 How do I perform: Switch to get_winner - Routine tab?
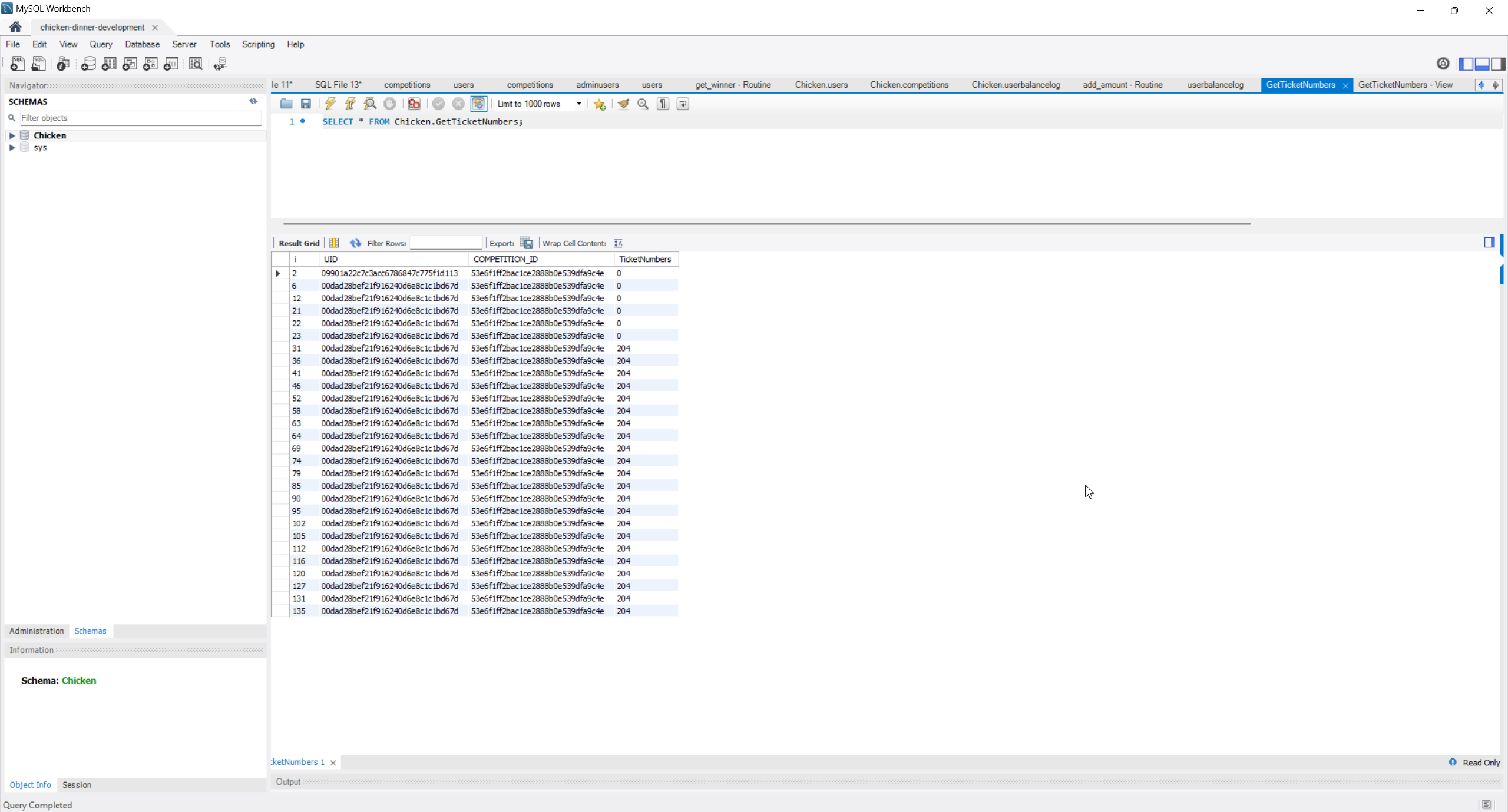[733, 85]
